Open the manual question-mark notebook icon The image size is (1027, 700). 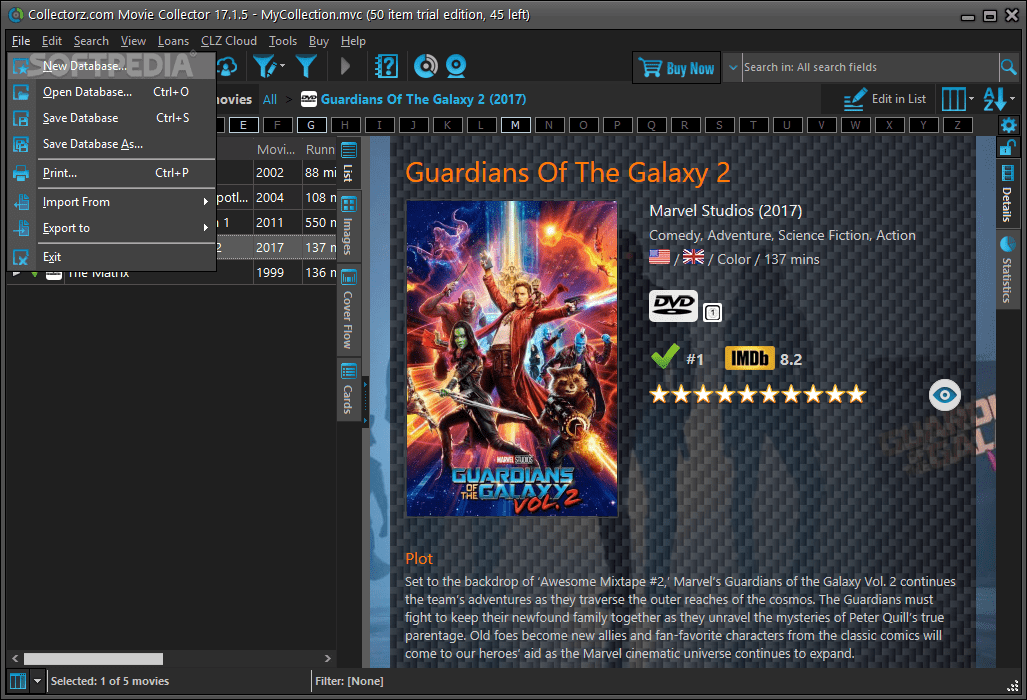(x=386, y=66)
